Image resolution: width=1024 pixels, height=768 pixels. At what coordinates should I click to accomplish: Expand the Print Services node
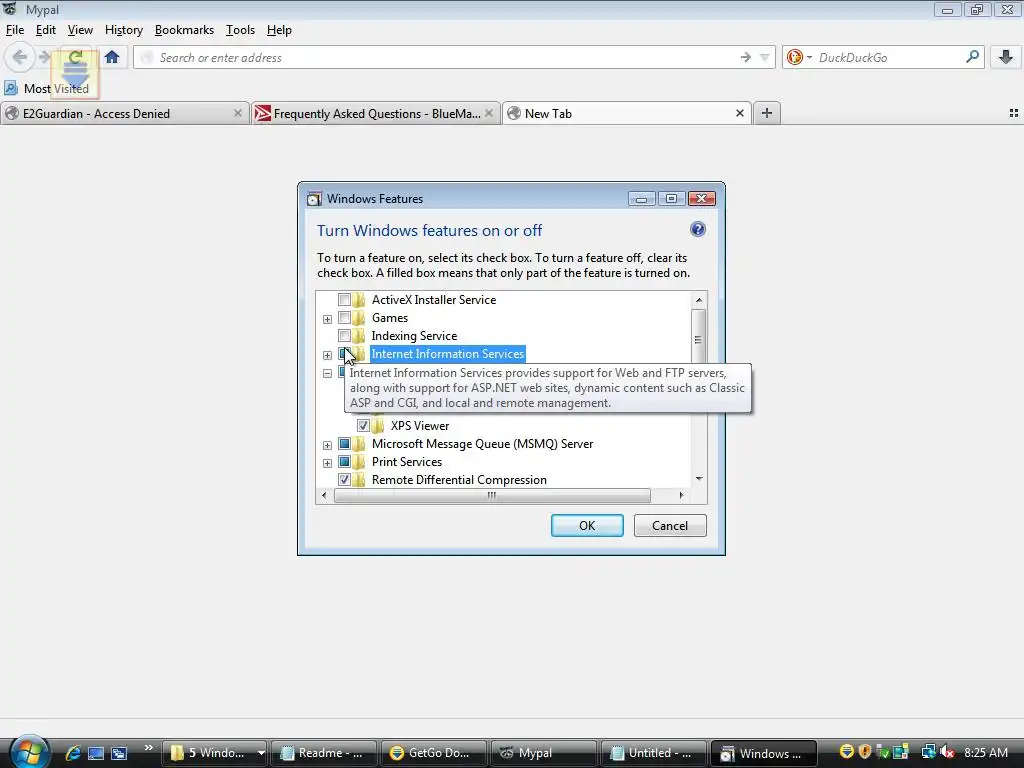[x=327, y=463]
